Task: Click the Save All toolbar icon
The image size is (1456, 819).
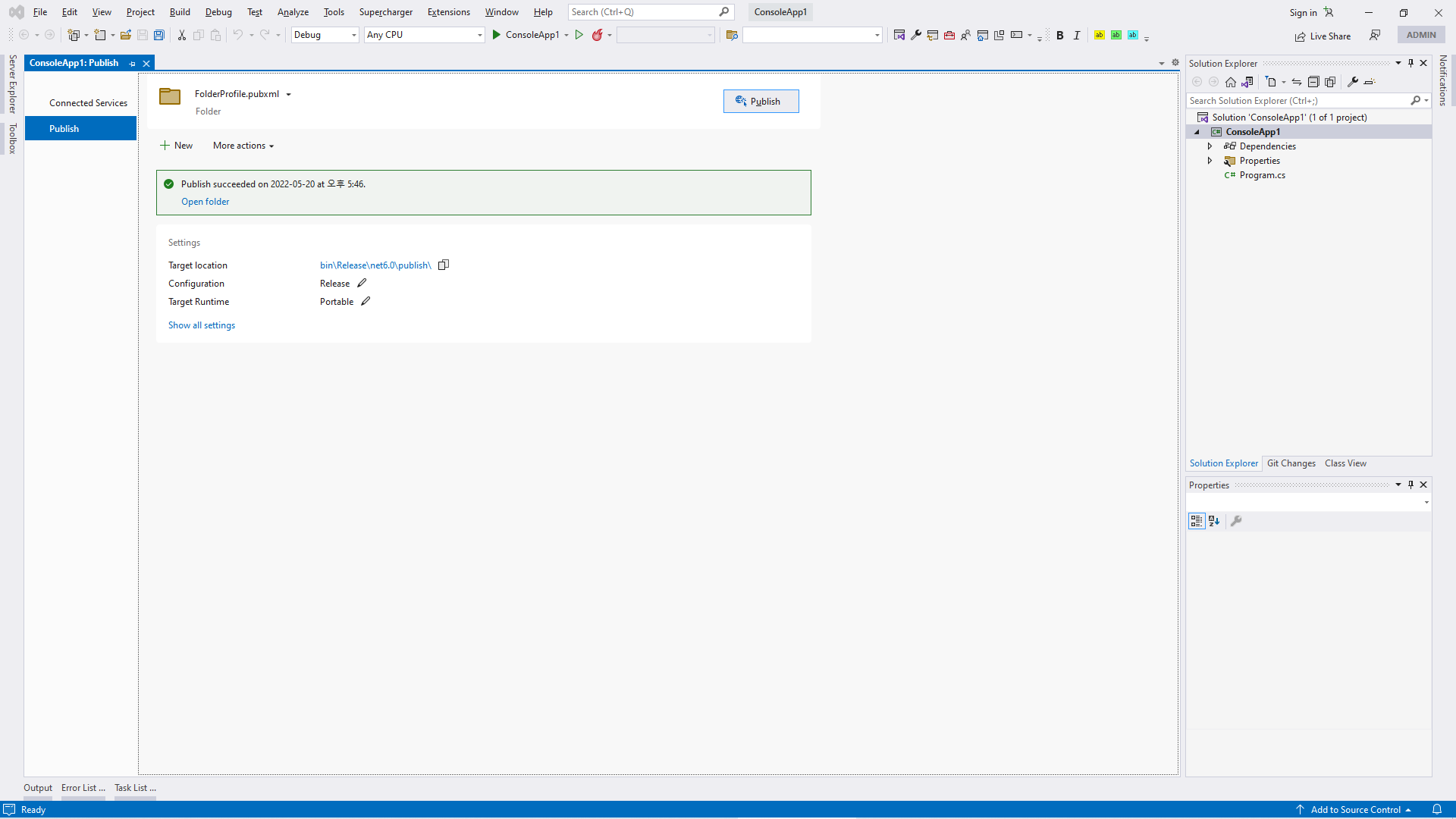Action: click(159, 35)
